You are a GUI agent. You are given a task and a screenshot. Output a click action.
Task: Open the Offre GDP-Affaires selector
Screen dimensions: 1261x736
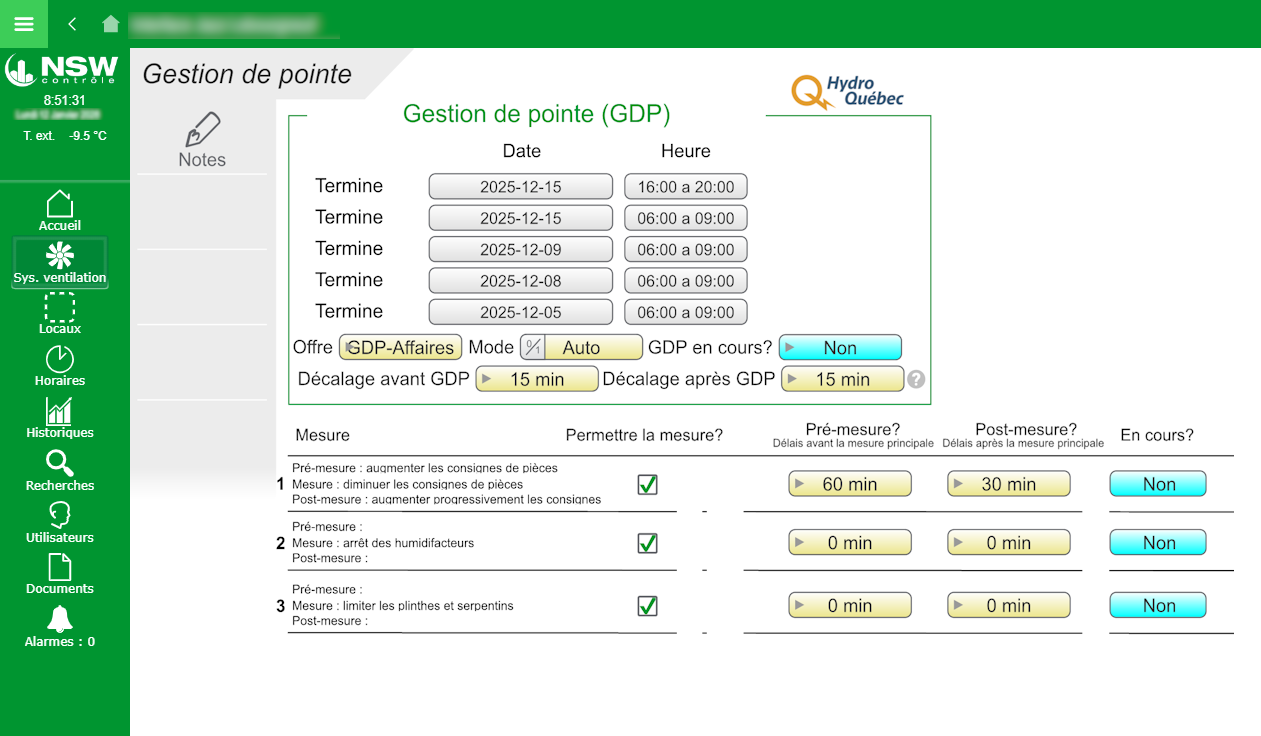tap(400, 348)
